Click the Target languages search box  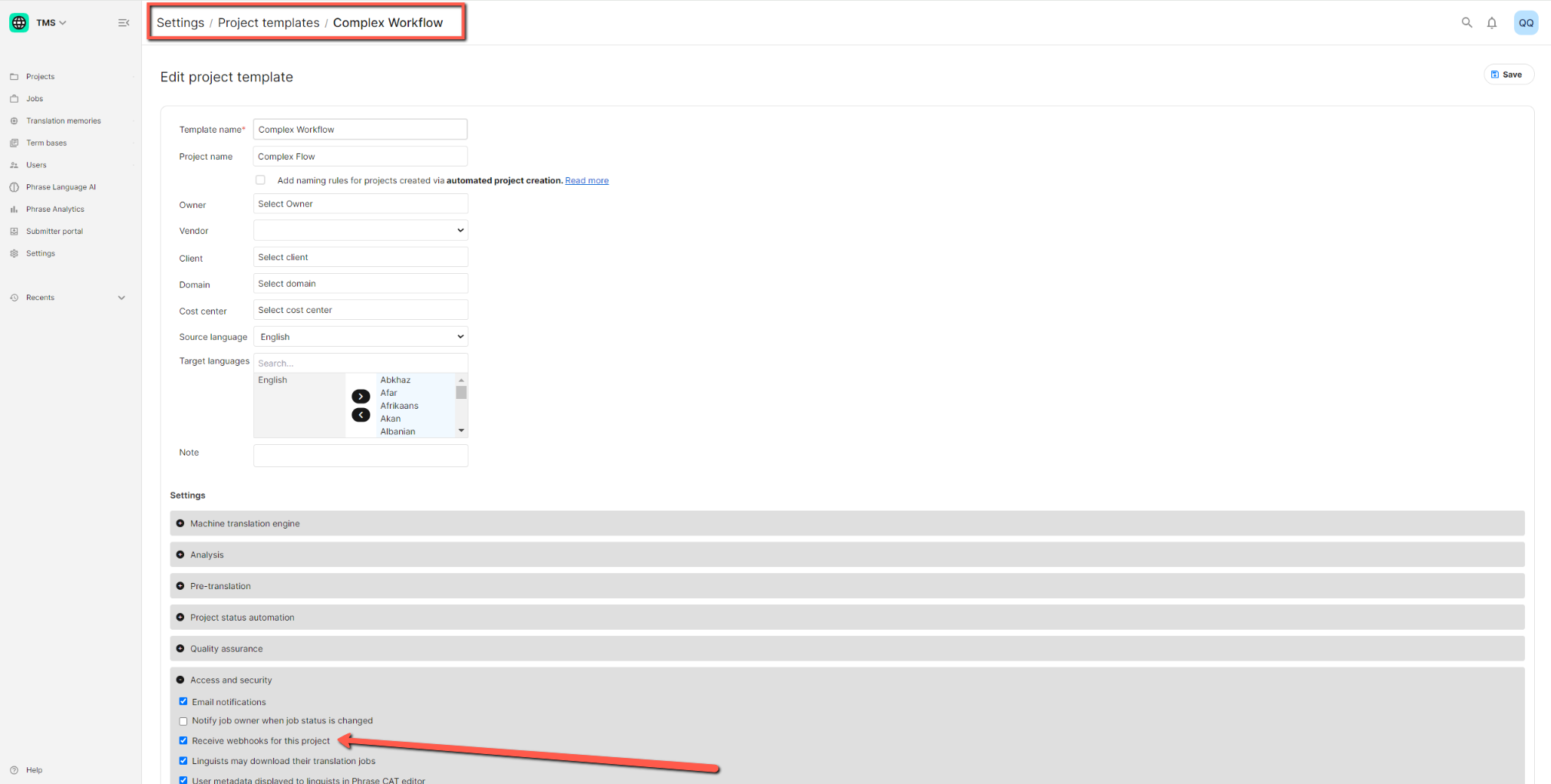click(361, 363)
